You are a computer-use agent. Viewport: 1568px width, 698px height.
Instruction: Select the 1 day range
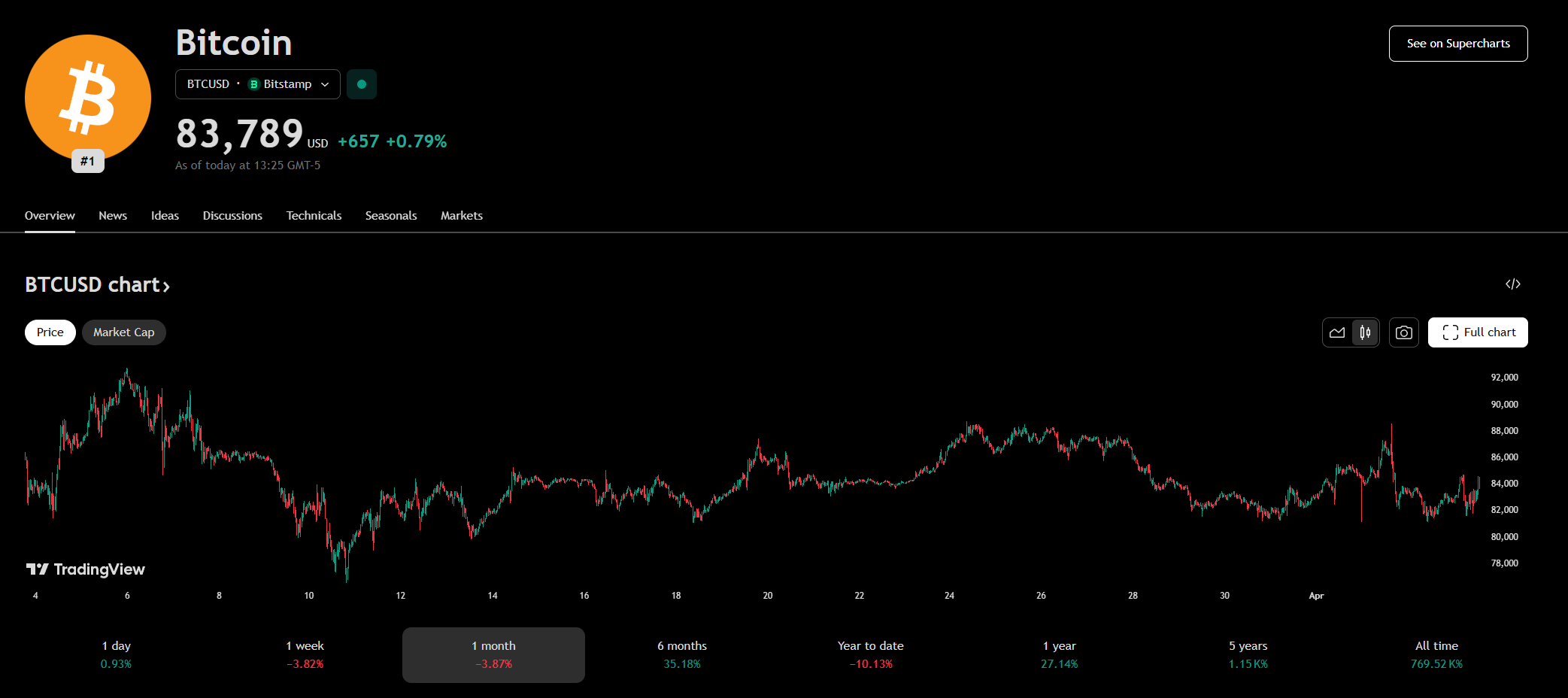[117, 655]
